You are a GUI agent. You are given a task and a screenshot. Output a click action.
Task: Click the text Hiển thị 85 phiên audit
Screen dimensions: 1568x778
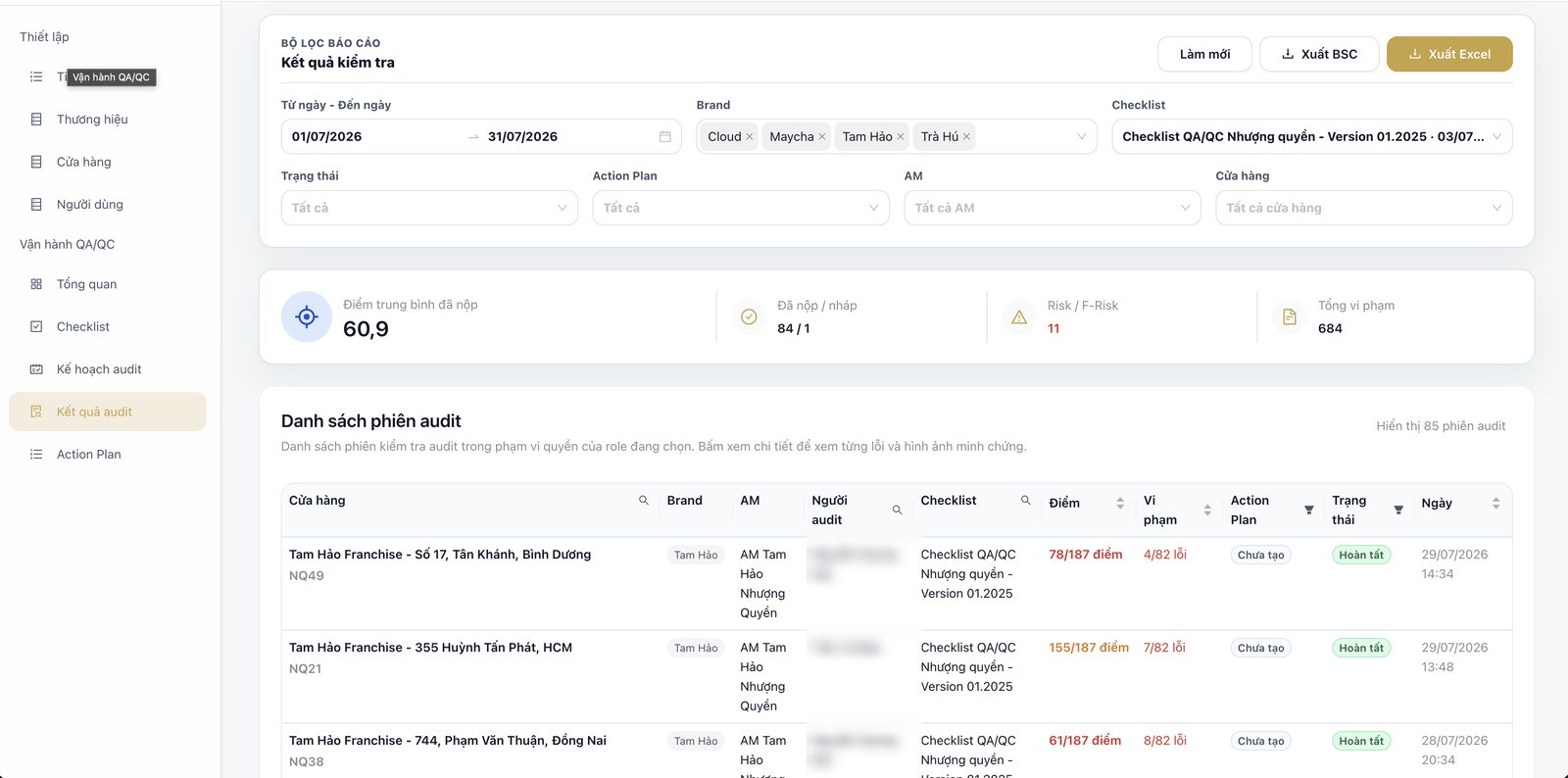coord(1441,426)
